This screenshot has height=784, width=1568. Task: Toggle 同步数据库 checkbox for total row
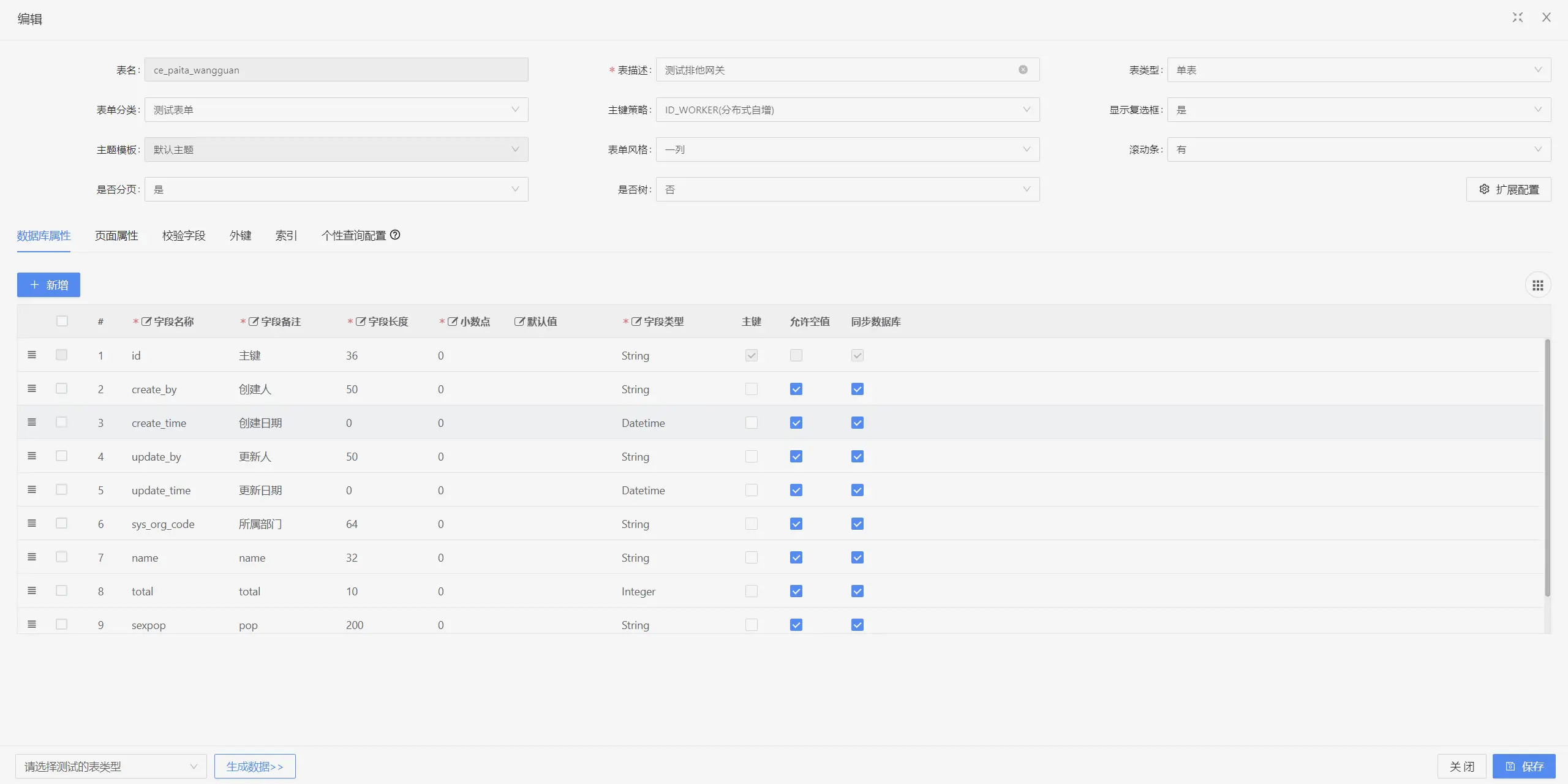click(x=858, y=591)
